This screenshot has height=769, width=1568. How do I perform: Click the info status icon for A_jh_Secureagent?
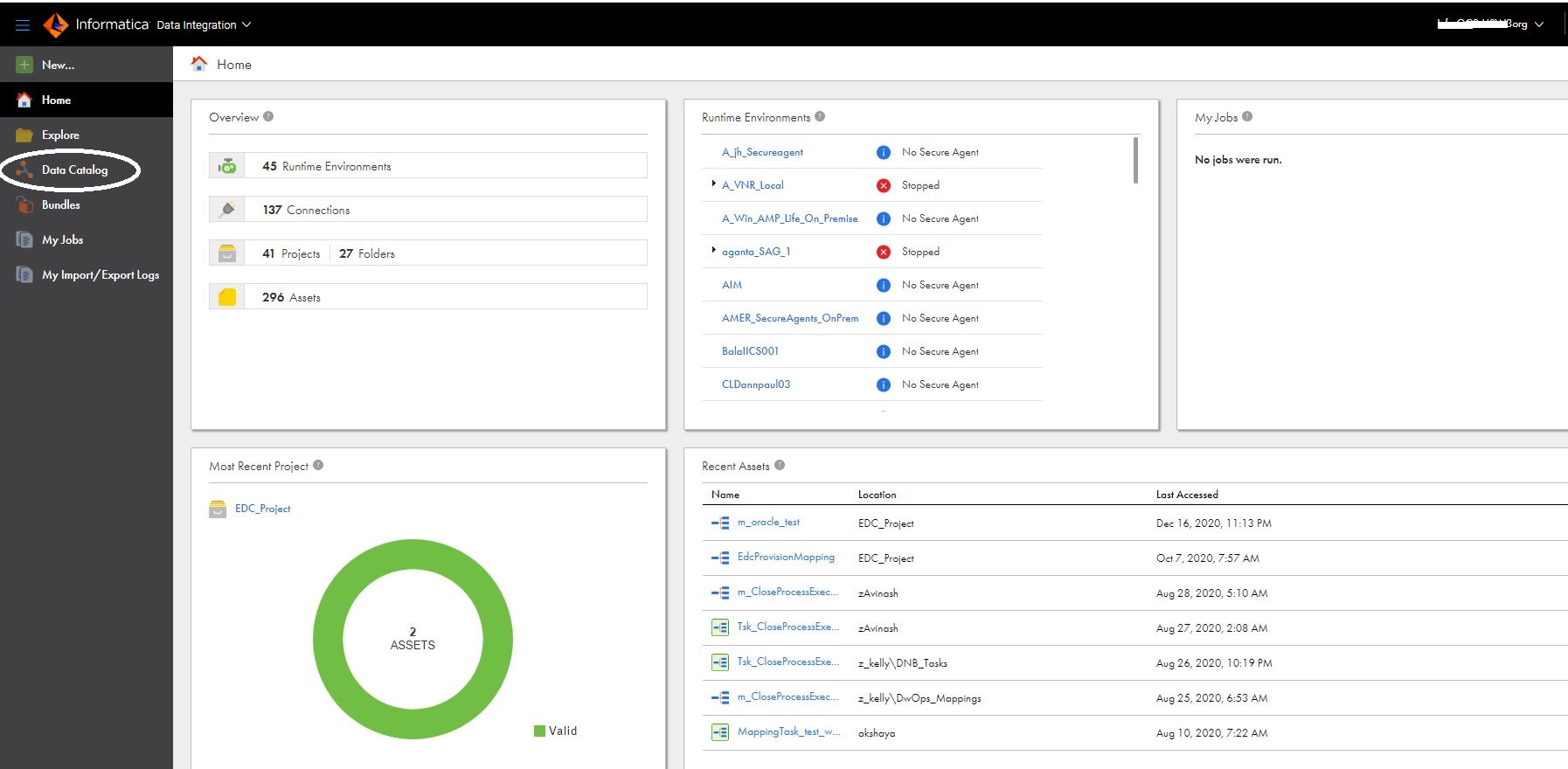click(884, 152)
